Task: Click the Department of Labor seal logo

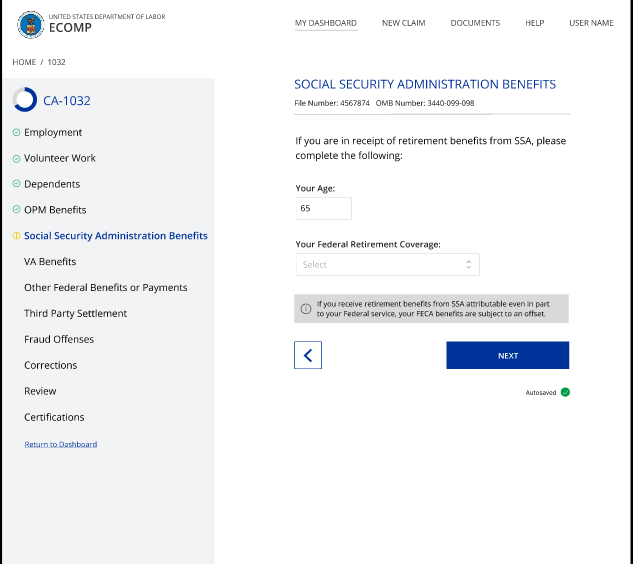Action: tap(30, 24)
